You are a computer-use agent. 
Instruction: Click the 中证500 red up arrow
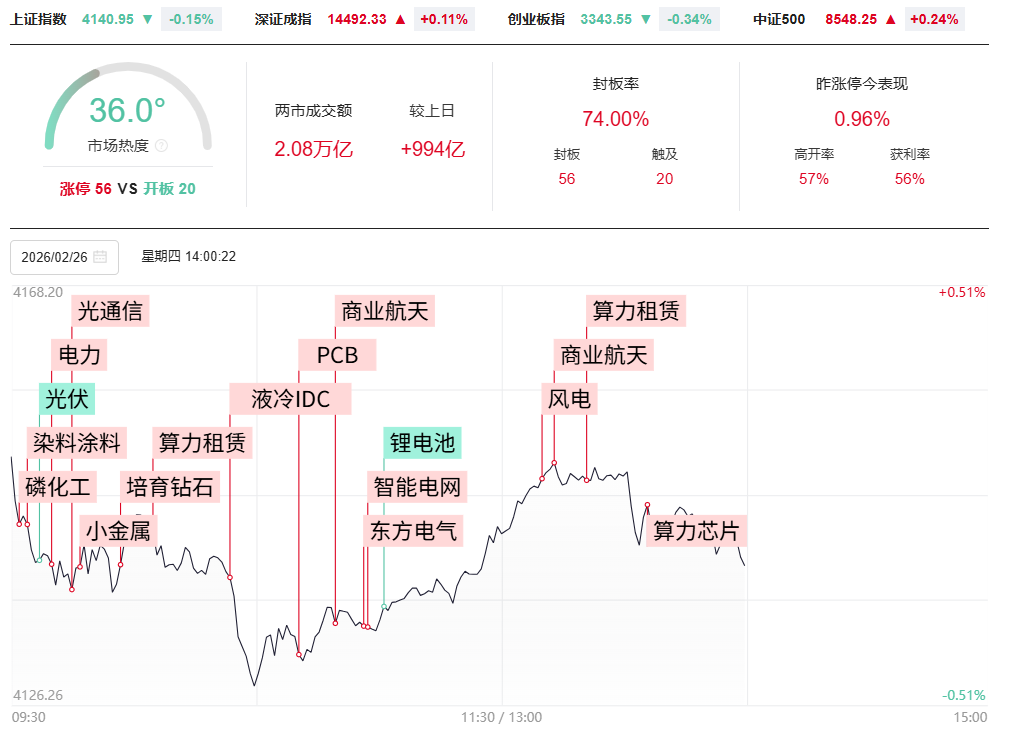point(890,19)
